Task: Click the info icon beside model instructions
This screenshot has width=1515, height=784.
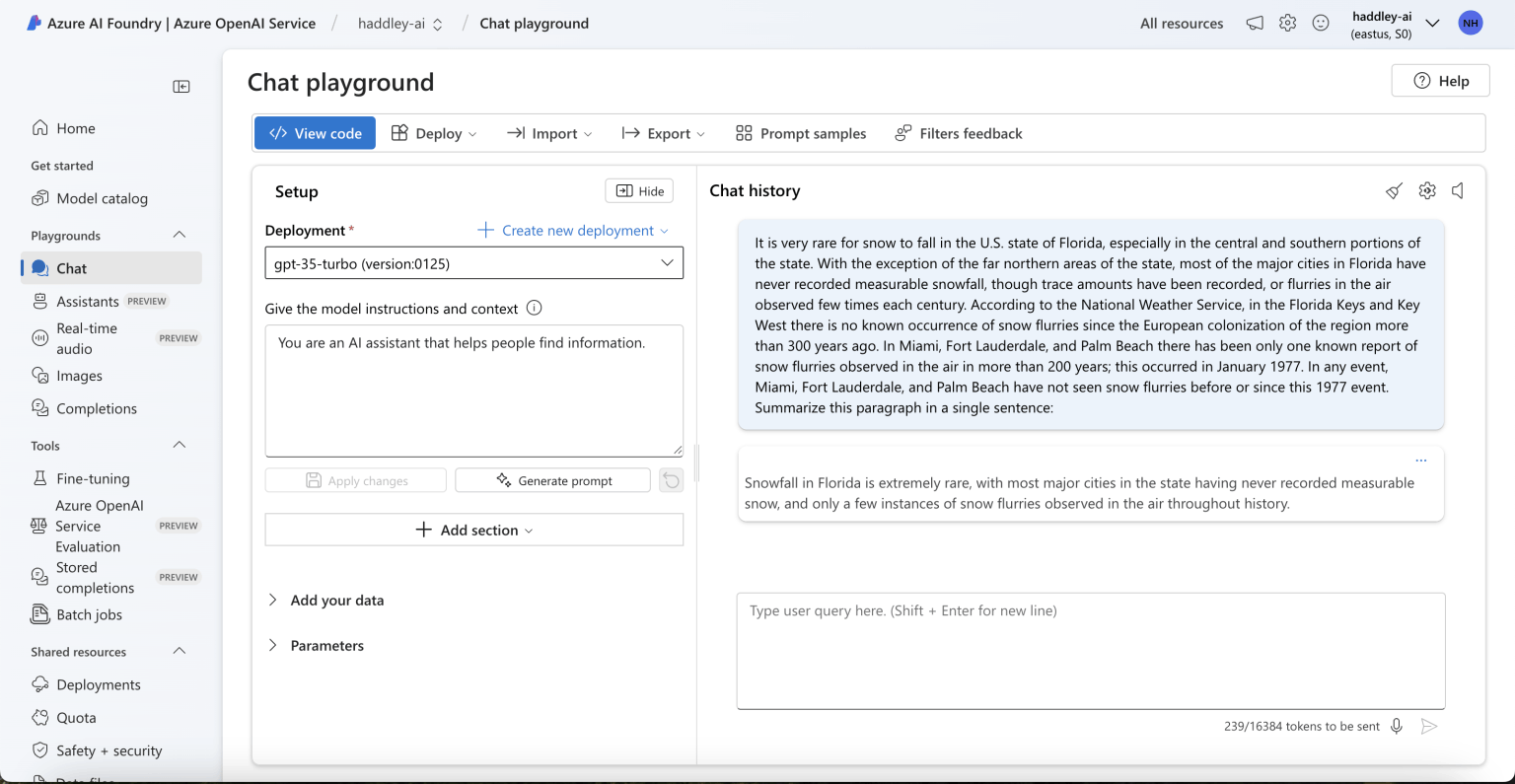Action: 534,308
